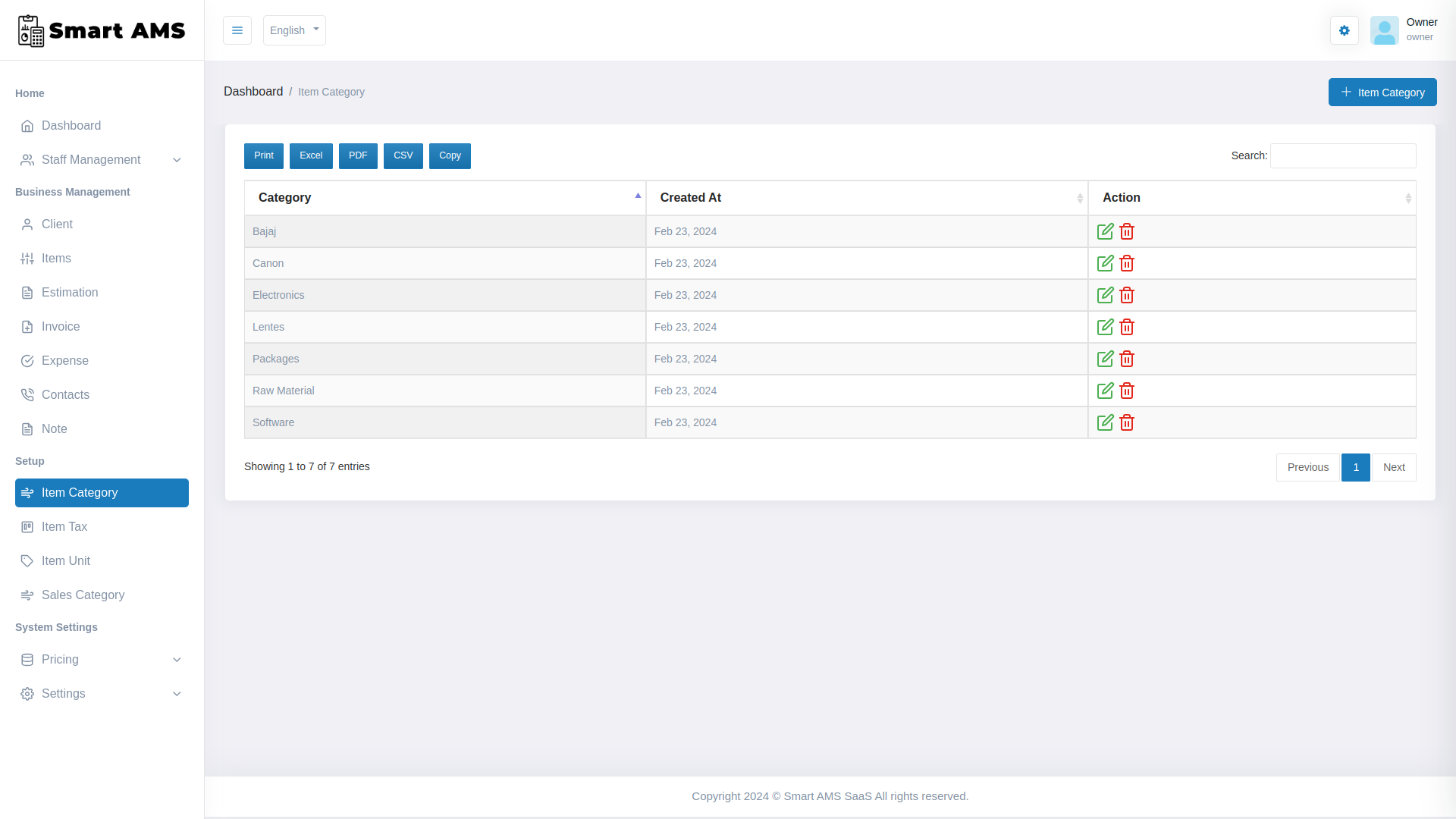Viewport: 1456px width, 819px height.
Task: Open Estimation via its sidebar icon
Action: 27,292
